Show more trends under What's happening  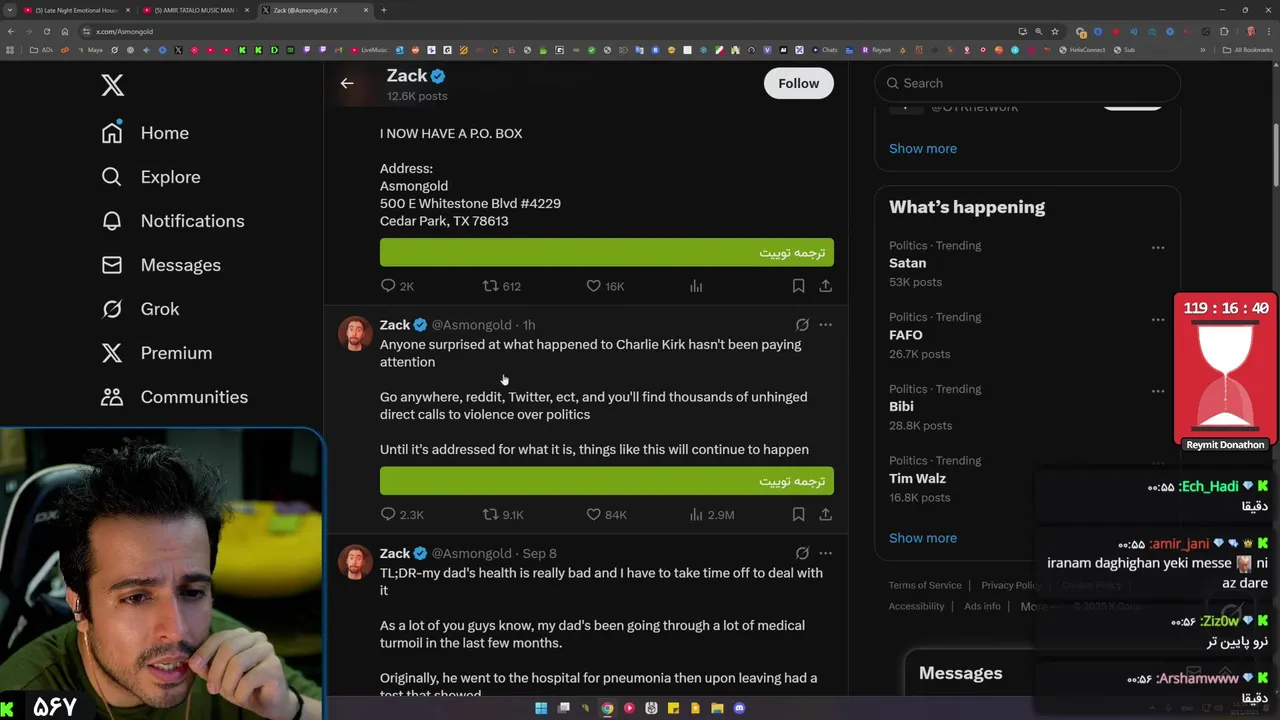[x=923, y=538]
